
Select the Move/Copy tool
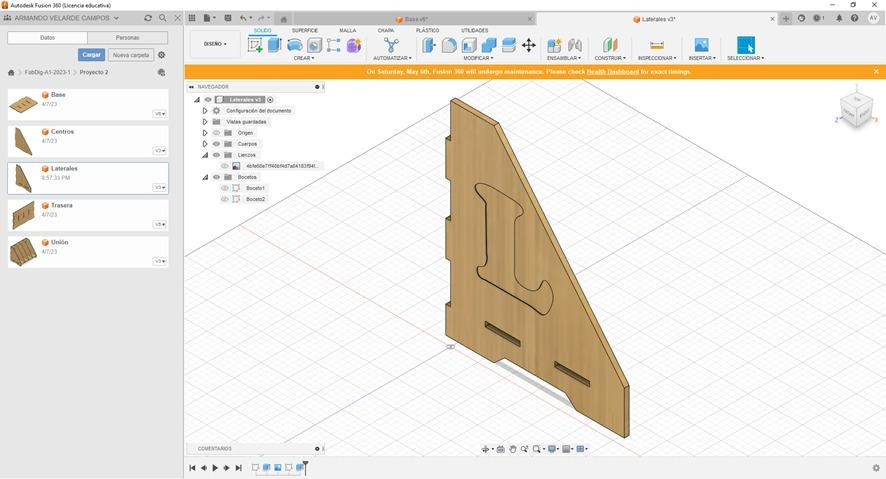[529, 45]
